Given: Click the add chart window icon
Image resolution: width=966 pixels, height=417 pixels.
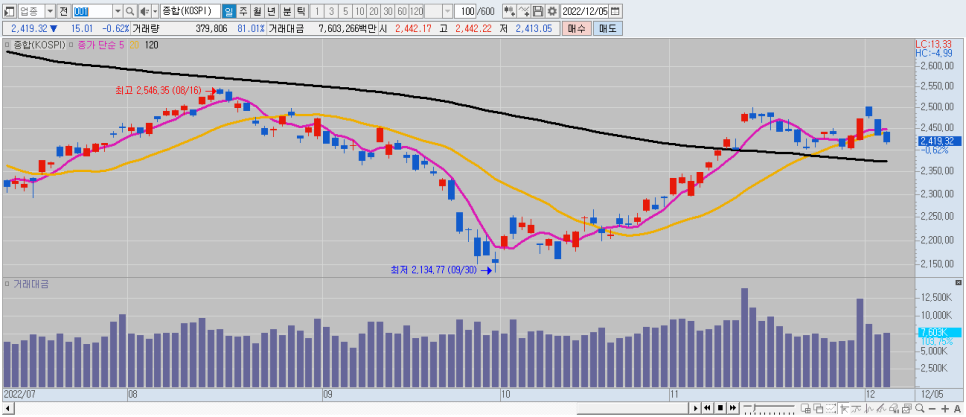Looking at the screenshot, I should [806, 408].
